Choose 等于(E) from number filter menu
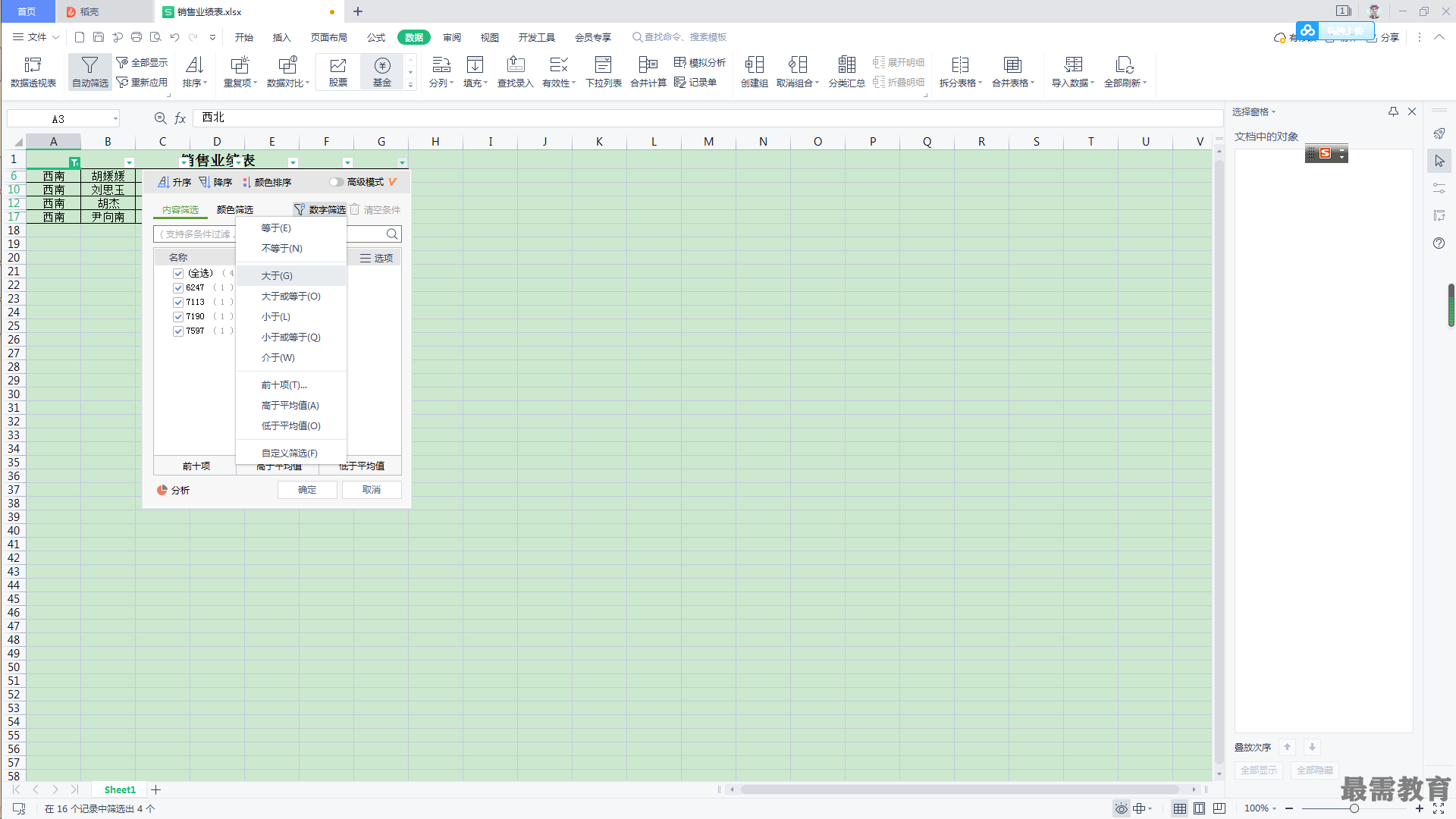 click(291, 227)
